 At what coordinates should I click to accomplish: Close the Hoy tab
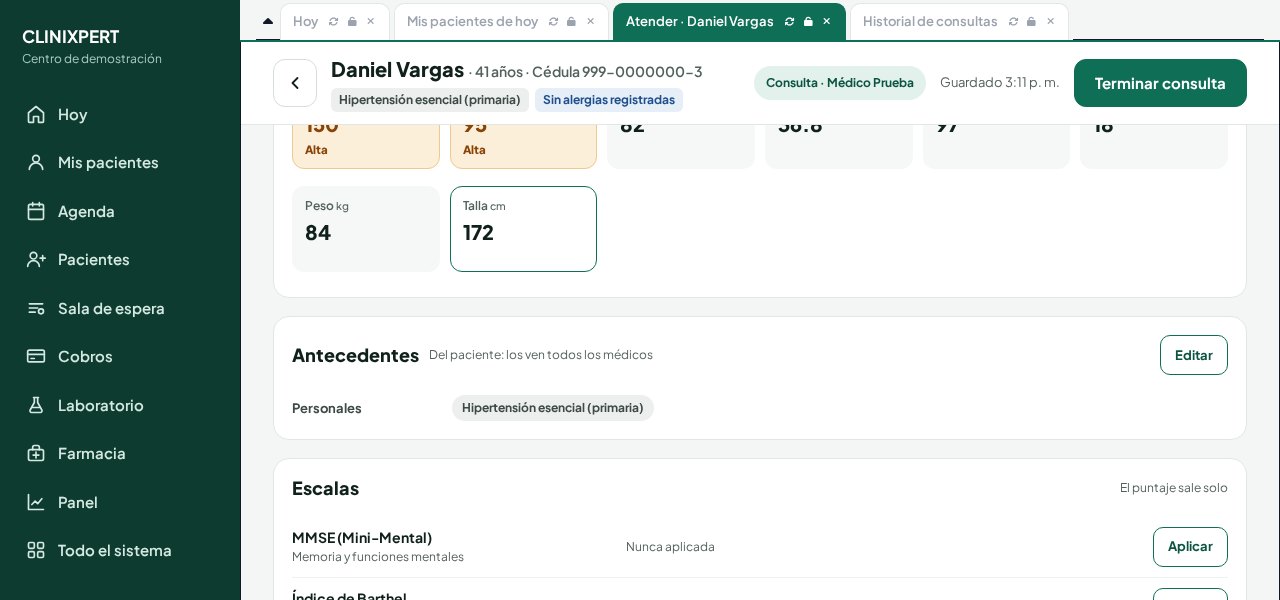[371, 21]
